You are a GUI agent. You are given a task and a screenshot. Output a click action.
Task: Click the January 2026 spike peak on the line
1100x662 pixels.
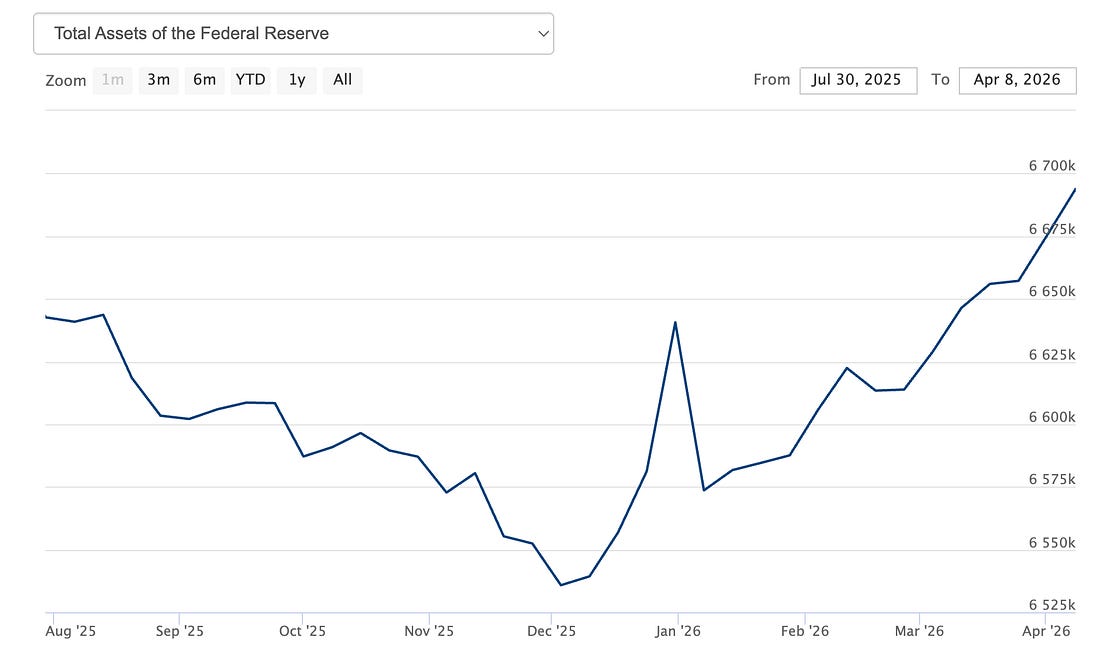[x=675, y=323]
